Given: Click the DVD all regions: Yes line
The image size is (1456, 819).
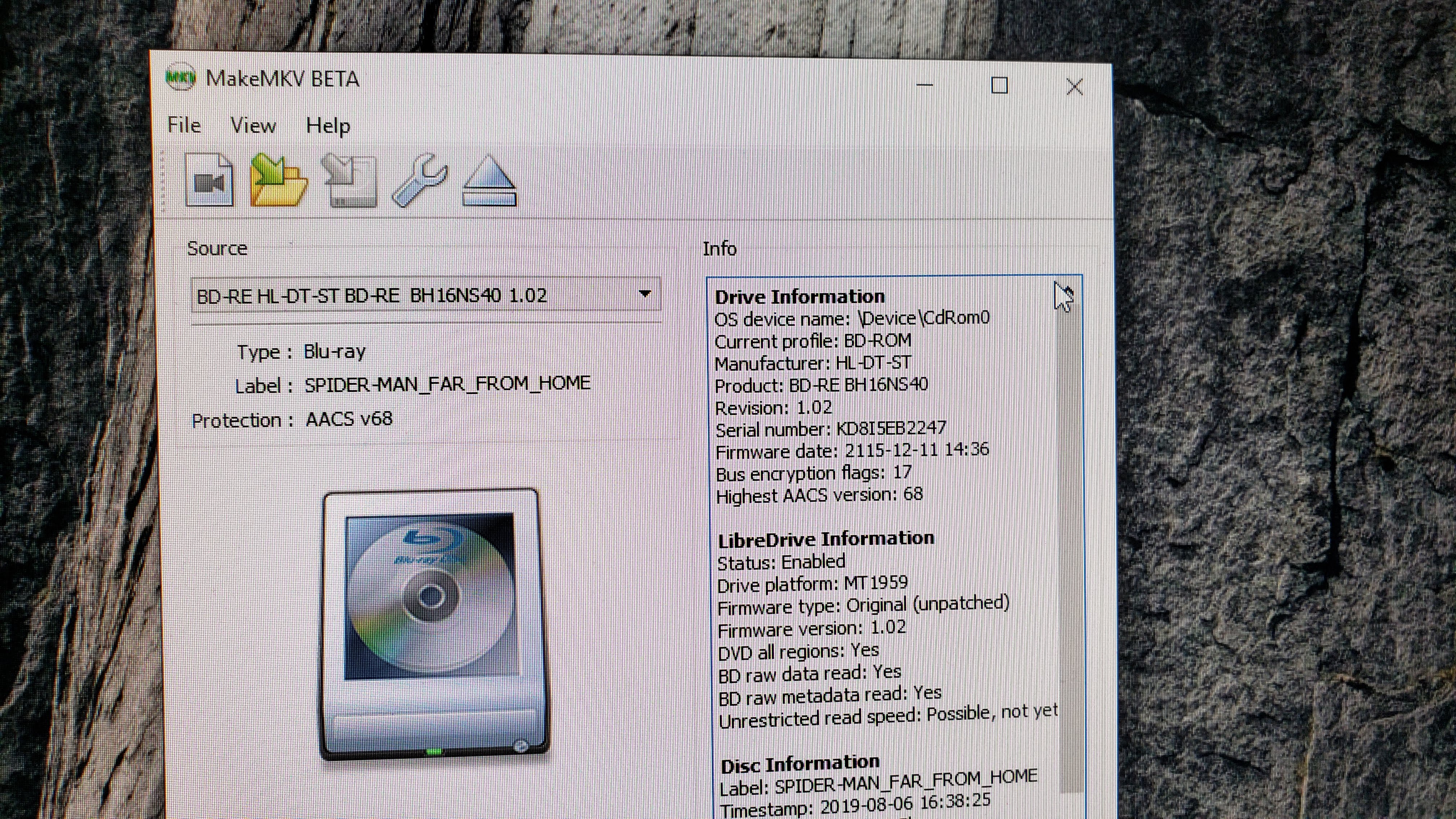Looking at the screenshot, I should coord(798,651).
